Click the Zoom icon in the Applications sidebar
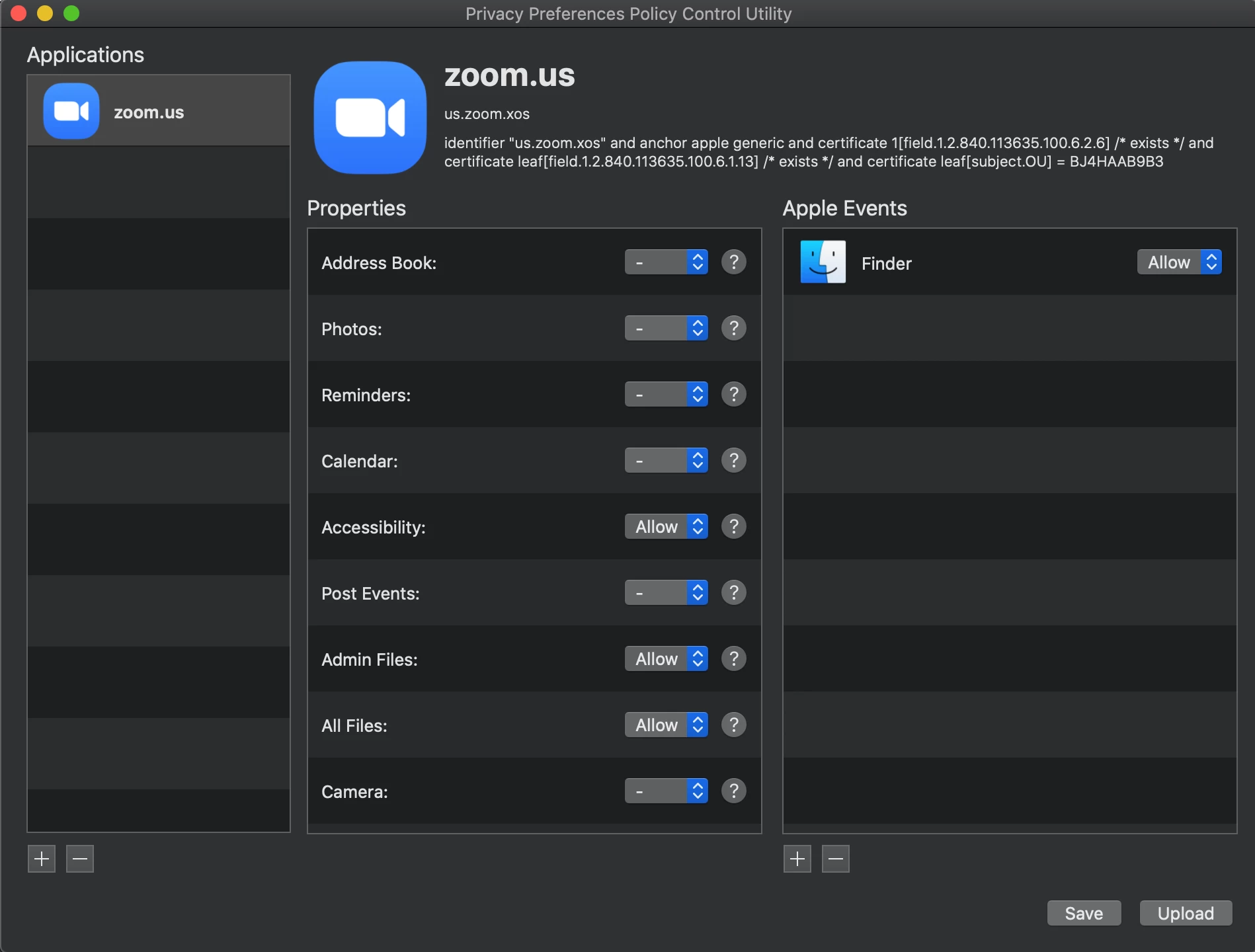Image resolution: width=1255 pixels, height=952 pixels. click(x=71, y=111)
